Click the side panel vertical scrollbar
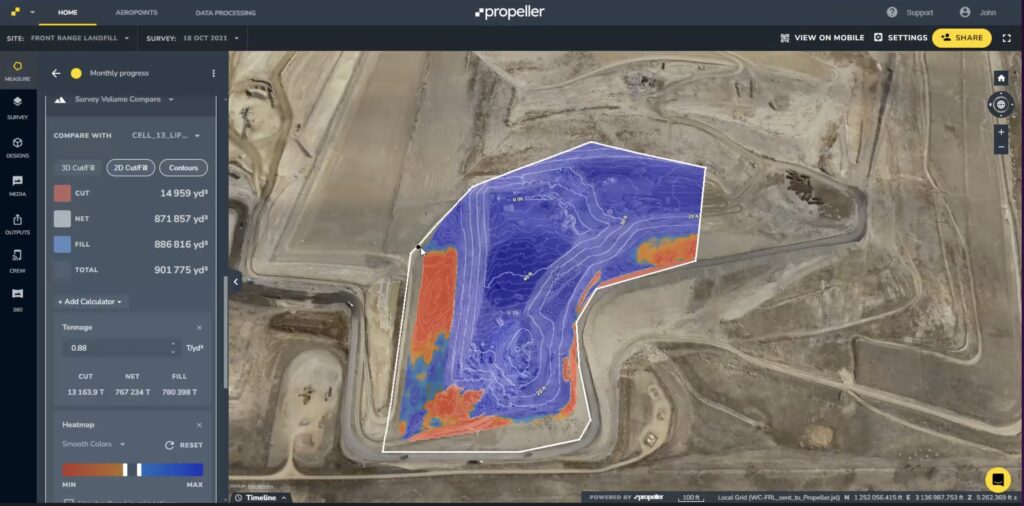This screenshot has width=1024, height=506. [226, 331]
